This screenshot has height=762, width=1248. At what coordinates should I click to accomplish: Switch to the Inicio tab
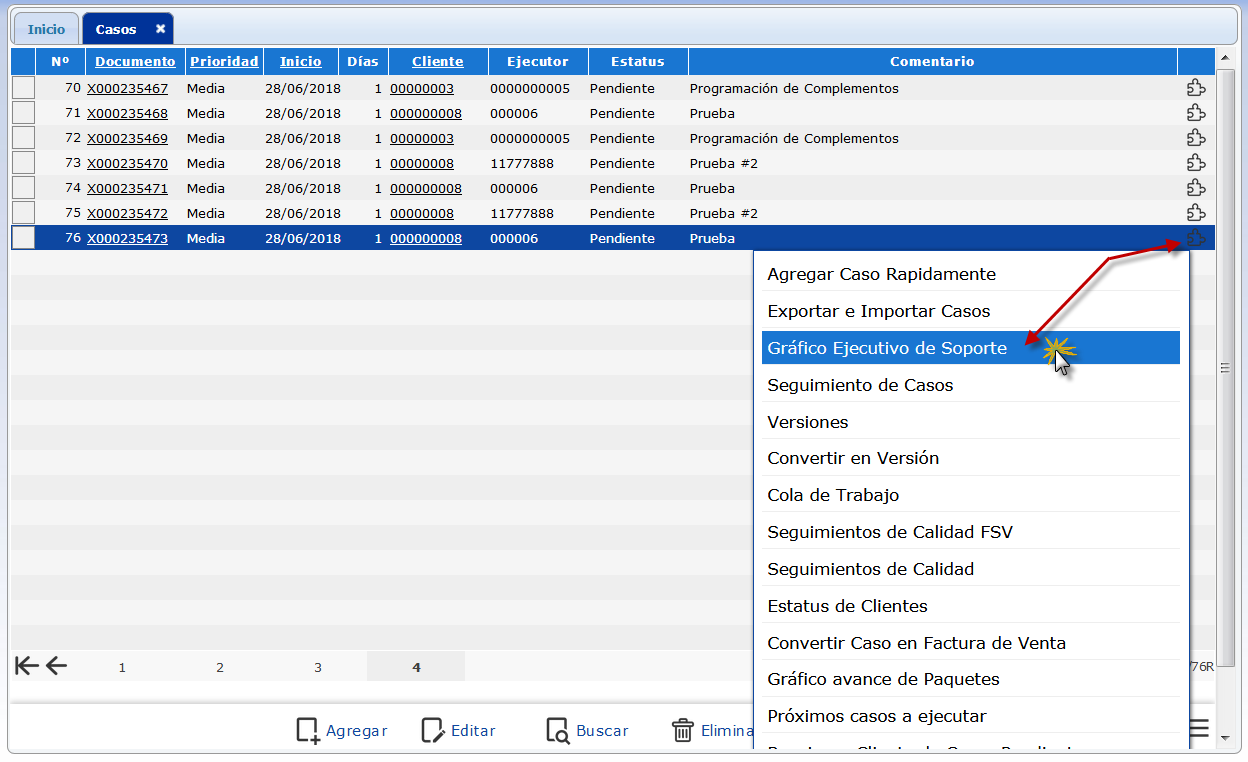pos(46,29)
